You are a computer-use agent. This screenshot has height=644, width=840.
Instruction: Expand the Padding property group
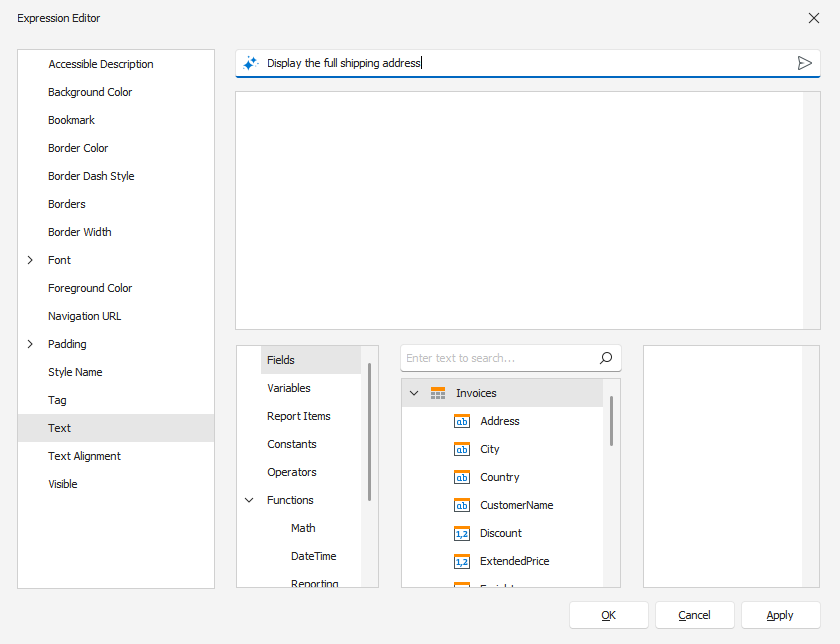click(x=29, y=343)
